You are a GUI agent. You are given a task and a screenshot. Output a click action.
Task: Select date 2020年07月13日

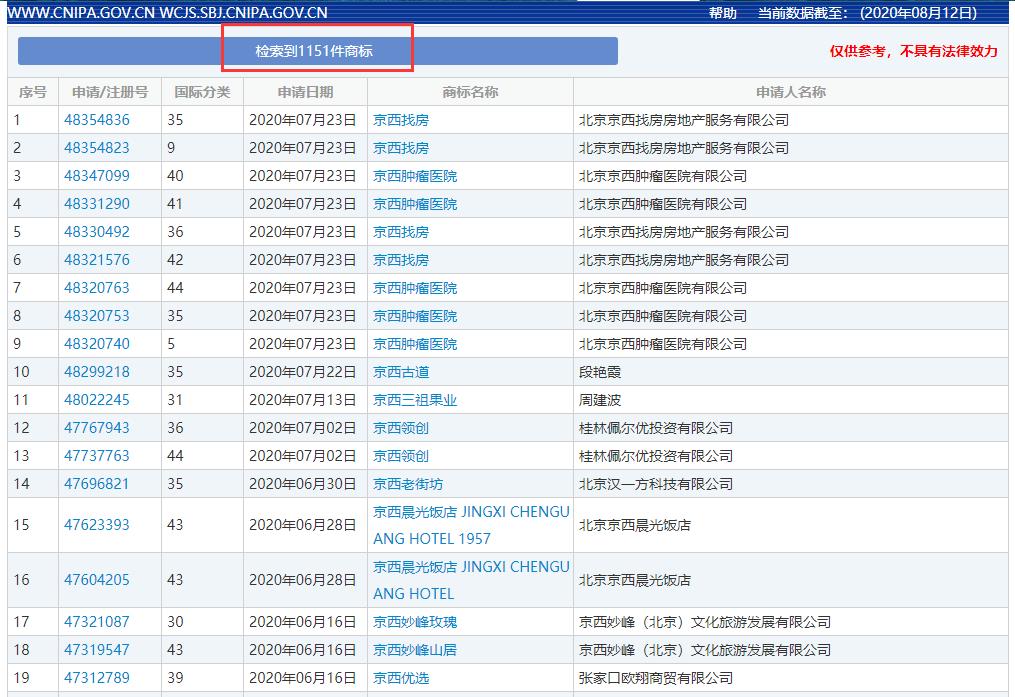[302, 400]
